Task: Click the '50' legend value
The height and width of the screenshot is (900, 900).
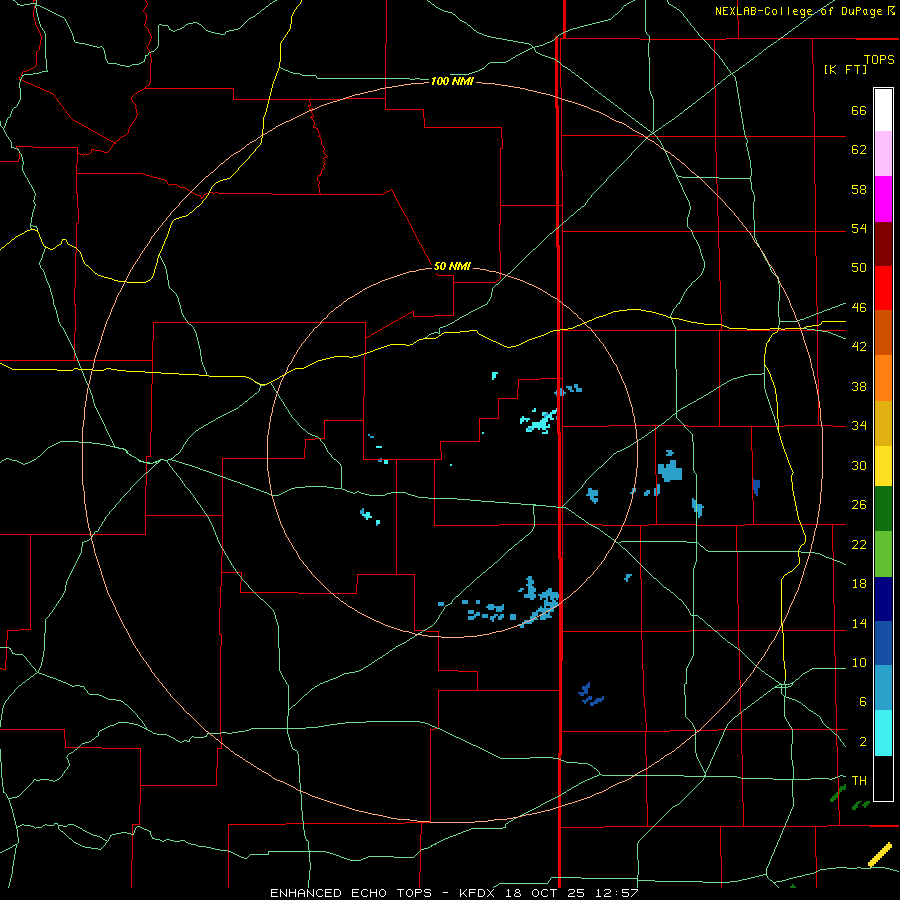Action: [859, 267]
